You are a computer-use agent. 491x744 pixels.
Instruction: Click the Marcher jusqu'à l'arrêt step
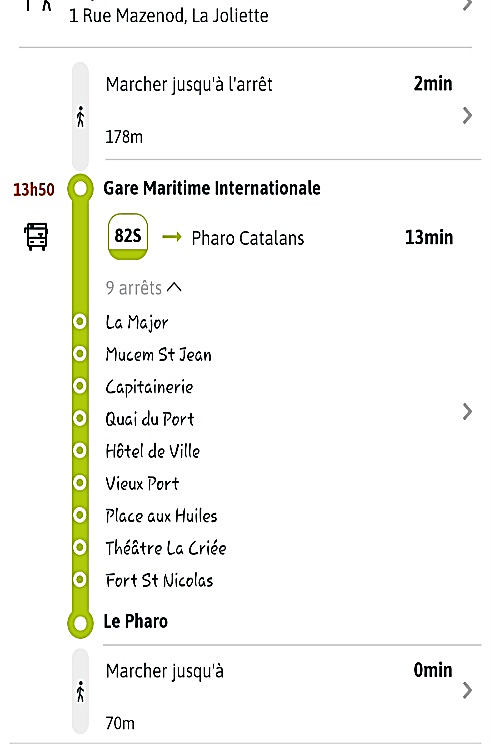(189, 85)
